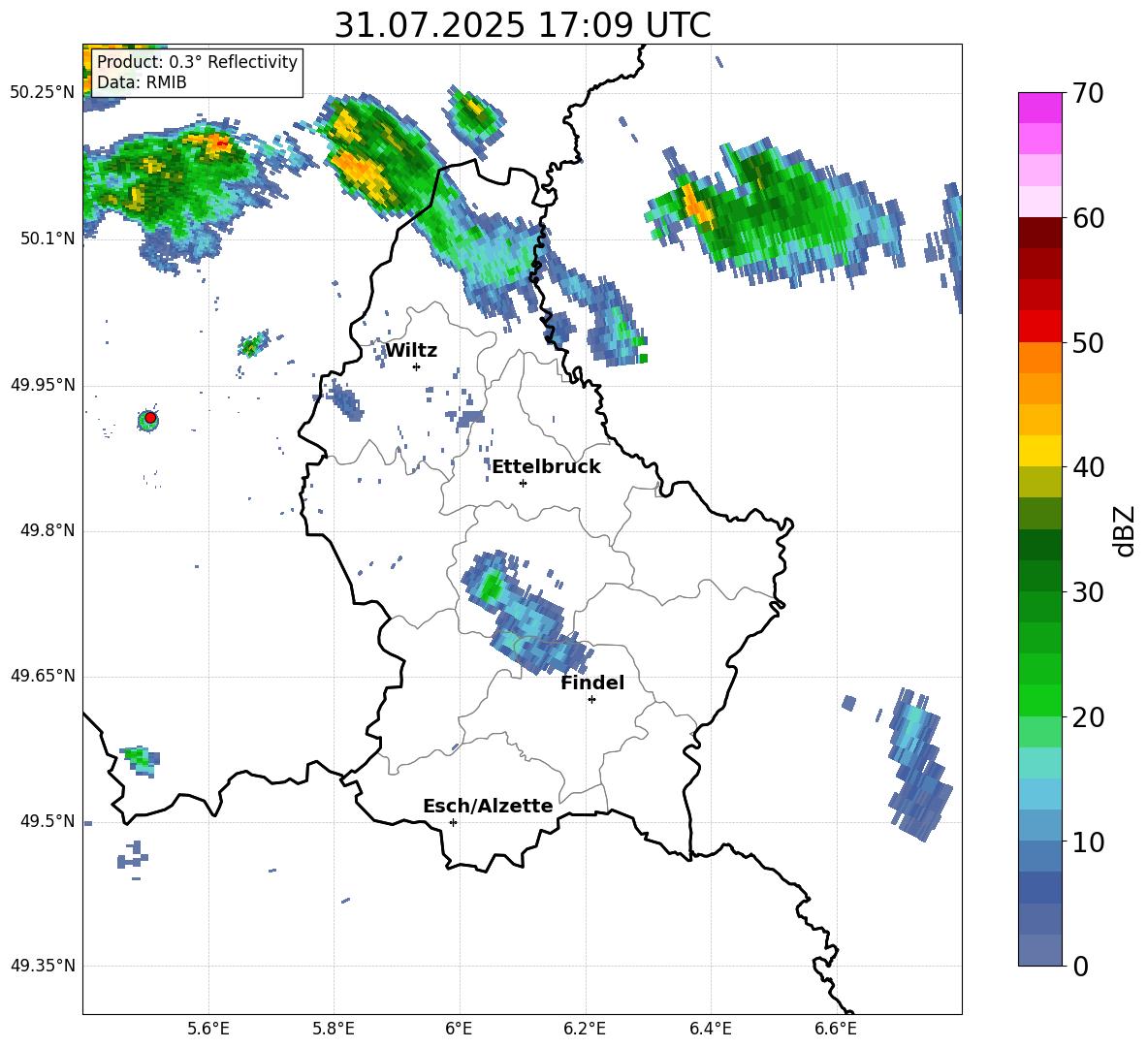
Task: Click the 5.6°E longitude label
Action: point(208,1029)
